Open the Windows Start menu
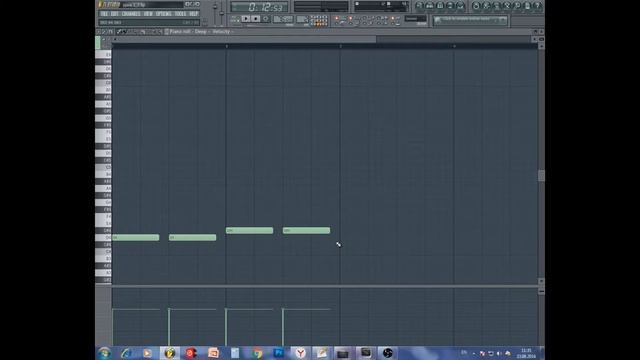The height and width of the screenshot is (360, 640). pyautogui.click(x=104, y=353)
